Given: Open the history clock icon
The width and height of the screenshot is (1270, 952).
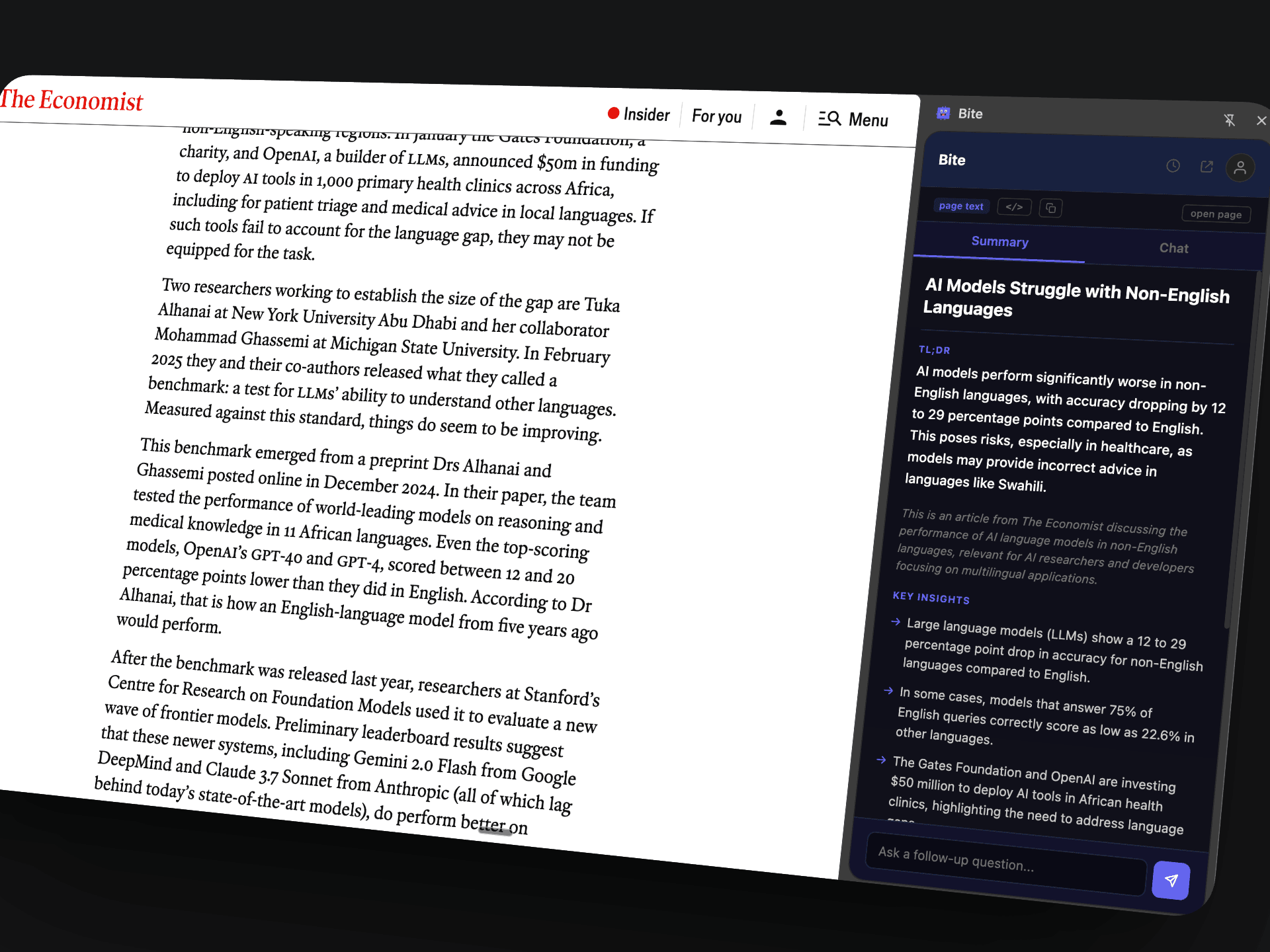Looking at the screenshot, I should tap(1173, 166).
